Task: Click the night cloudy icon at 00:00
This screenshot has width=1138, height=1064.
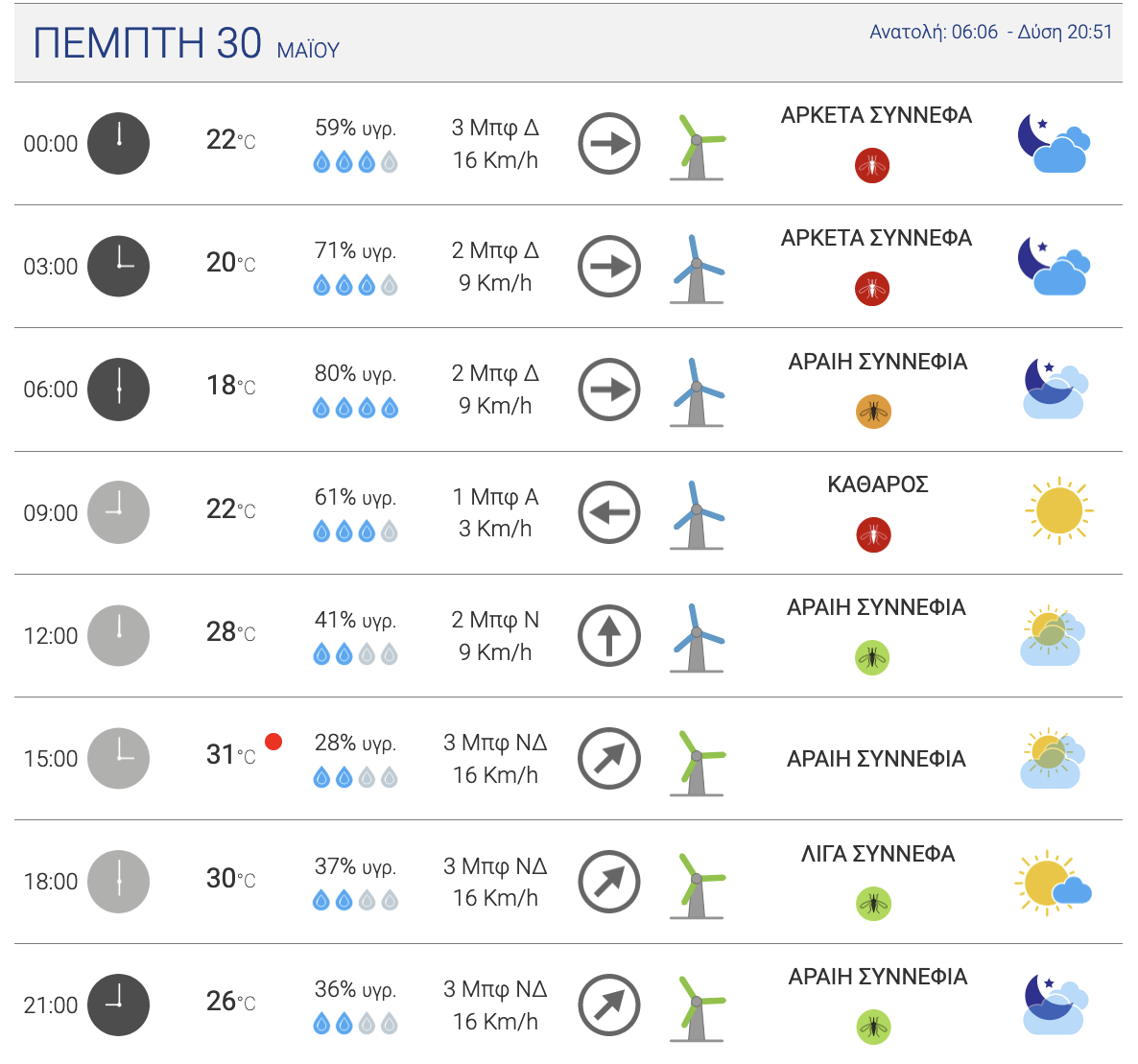Action: 1053,144
